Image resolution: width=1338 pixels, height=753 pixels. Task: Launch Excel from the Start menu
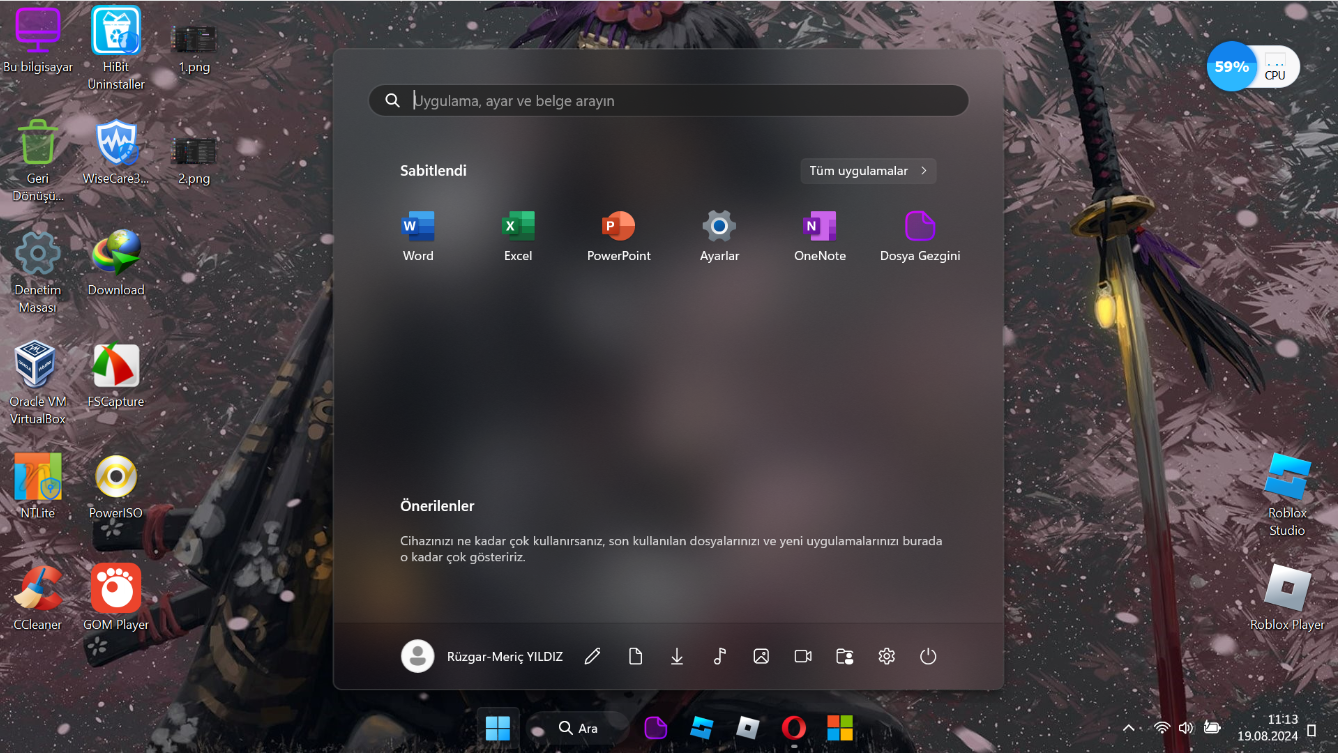click(x=518, y=236)
